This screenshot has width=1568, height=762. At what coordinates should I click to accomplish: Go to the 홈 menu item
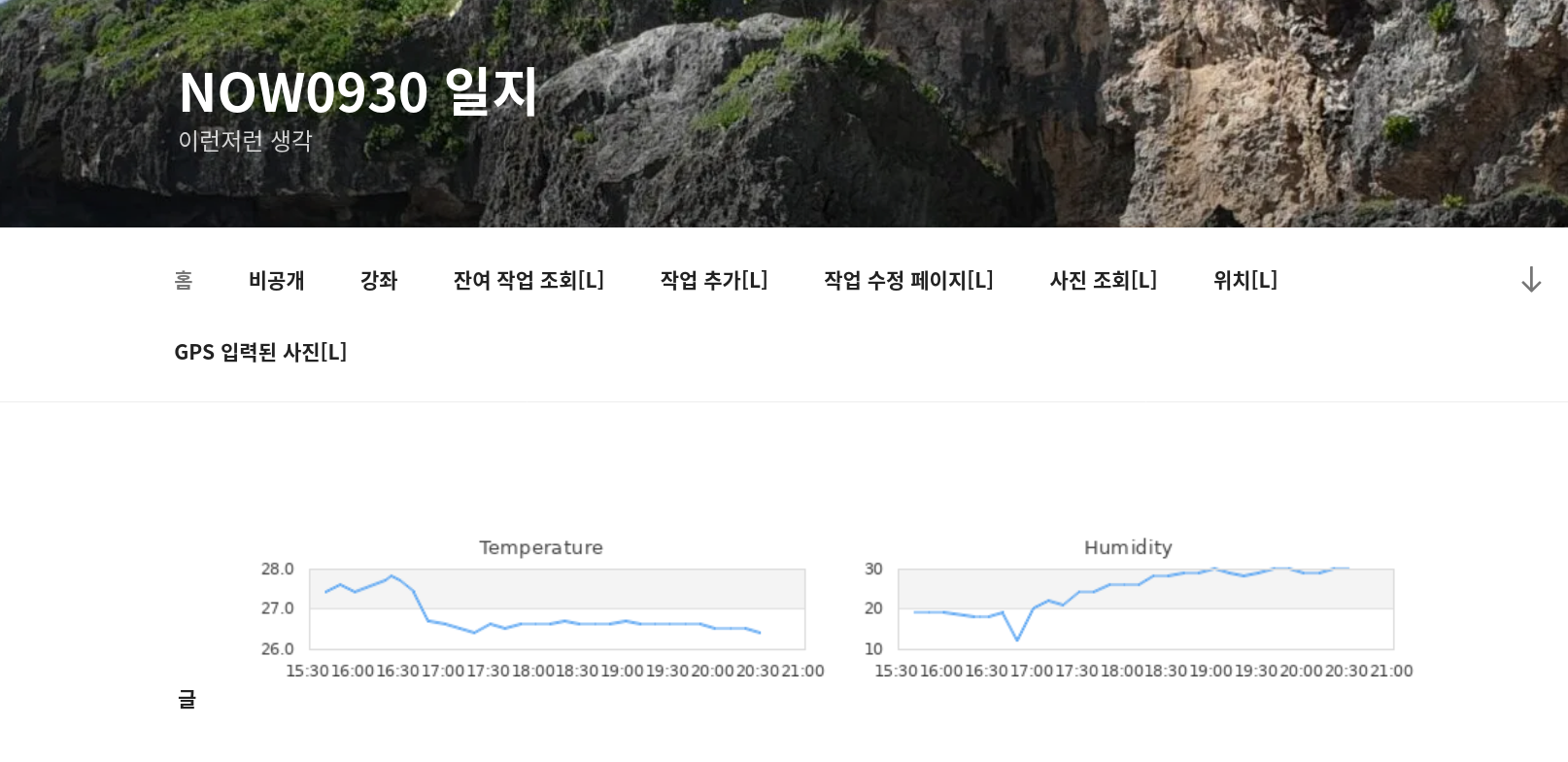click(184, 281)
